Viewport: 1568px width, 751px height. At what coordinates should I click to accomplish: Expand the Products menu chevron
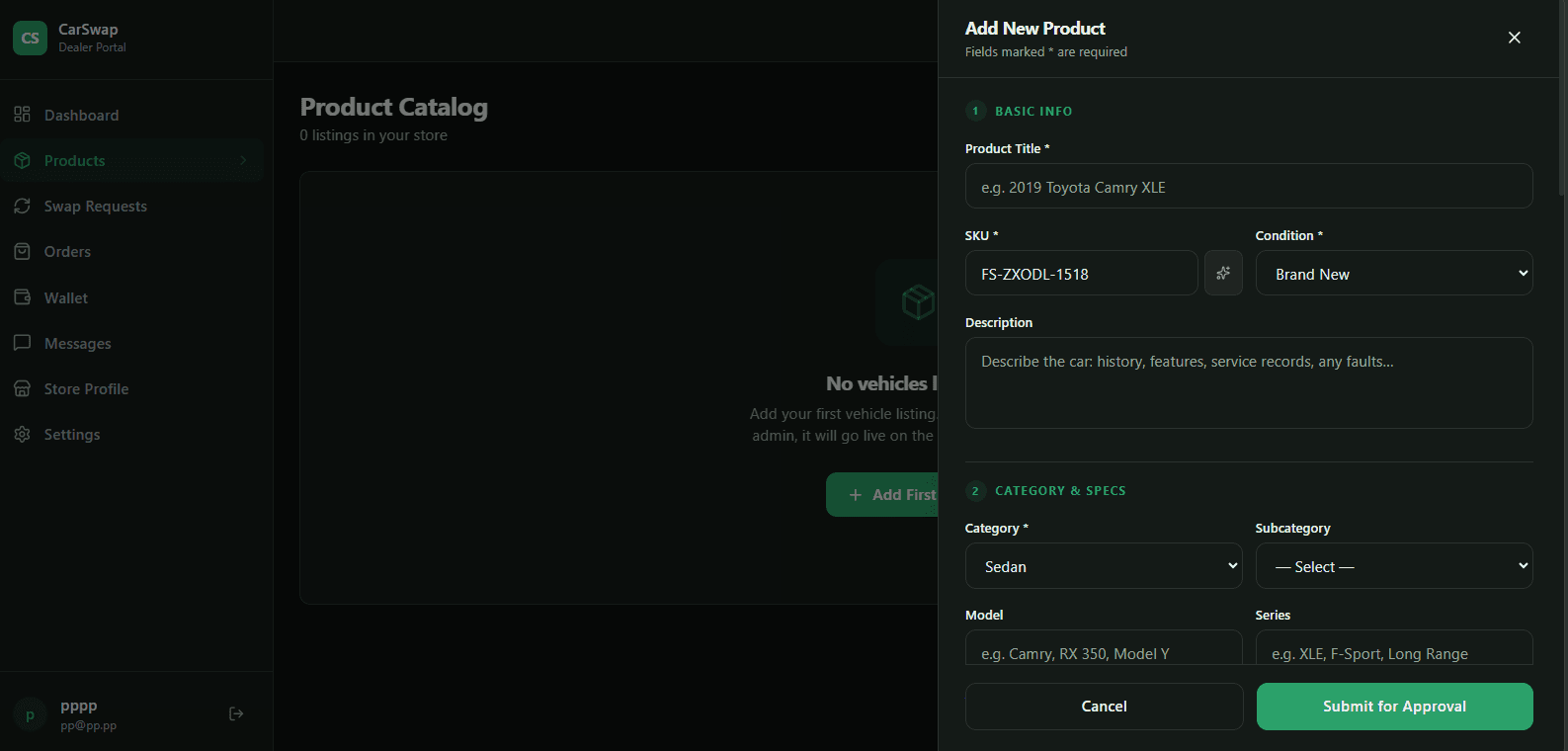243,160
